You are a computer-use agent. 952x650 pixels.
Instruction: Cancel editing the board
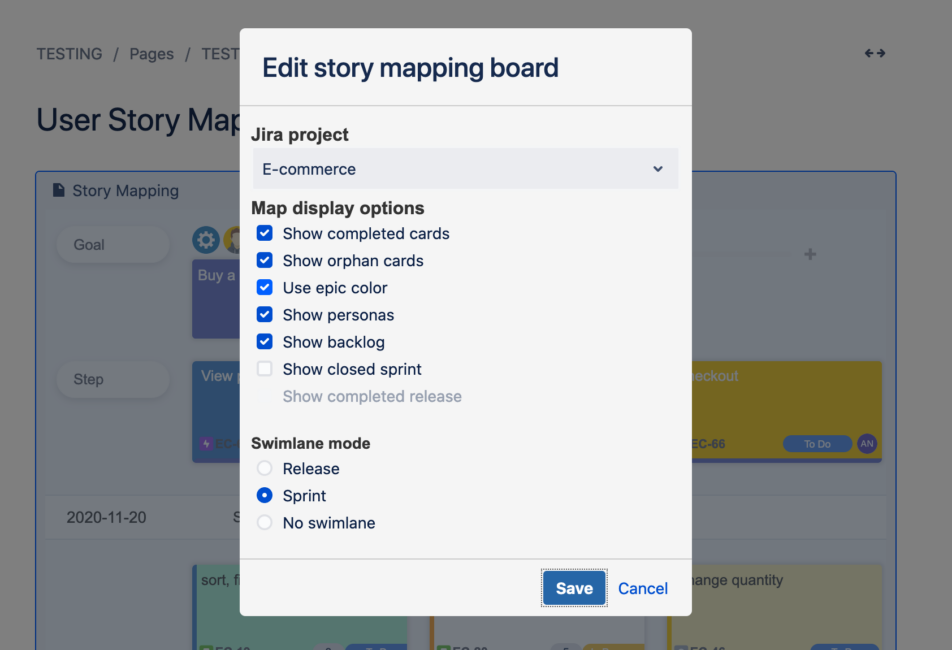coord(642,588)
